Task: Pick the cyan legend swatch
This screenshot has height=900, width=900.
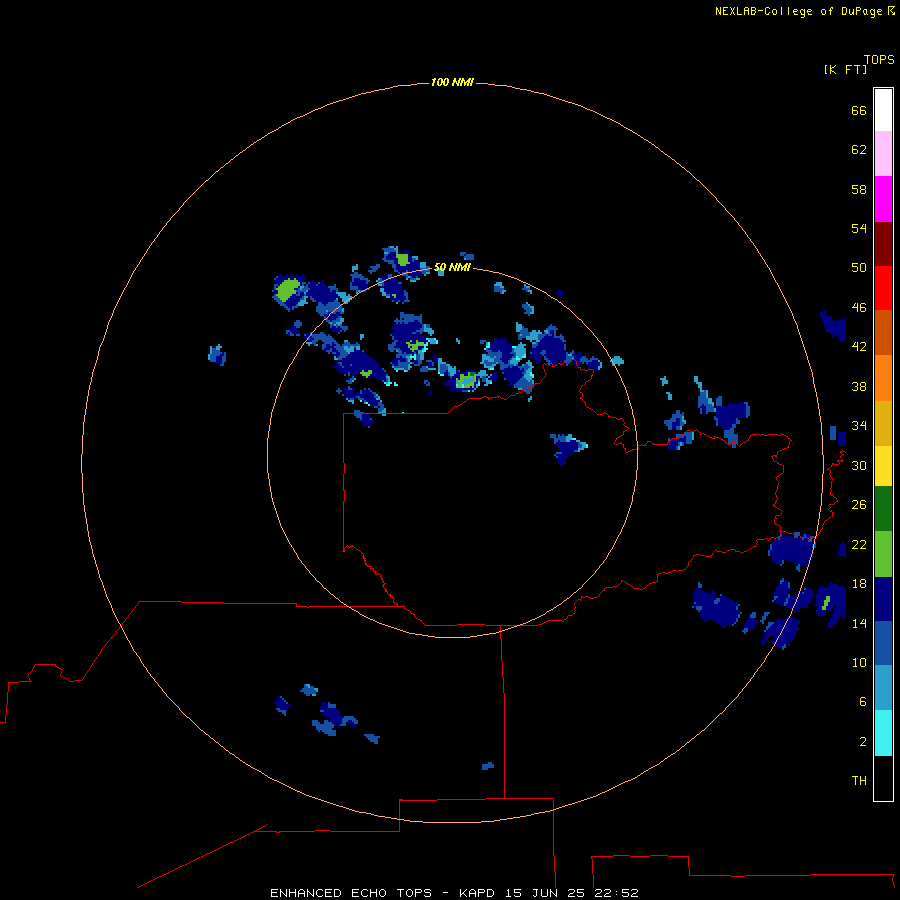Action: tap(883, 733)
